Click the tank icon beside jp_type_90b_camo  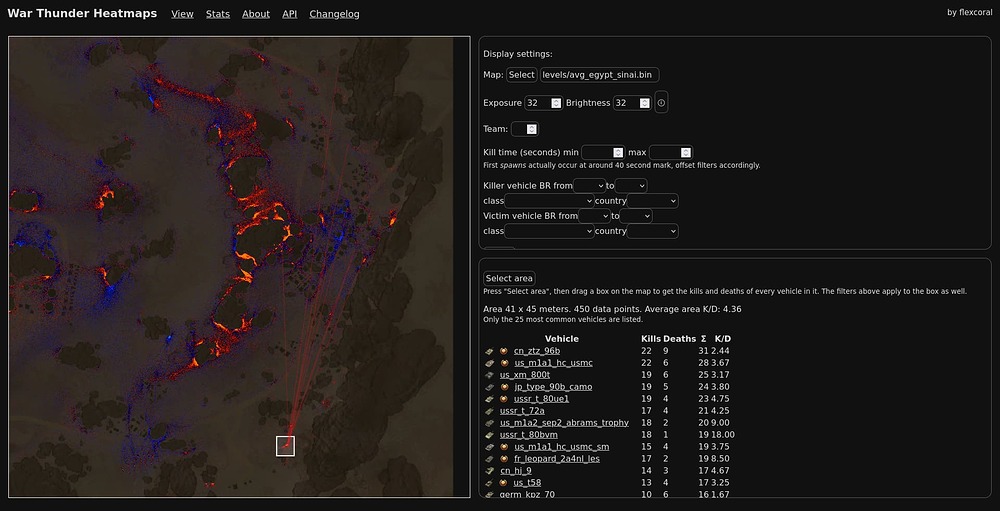(x=489, y=387)
